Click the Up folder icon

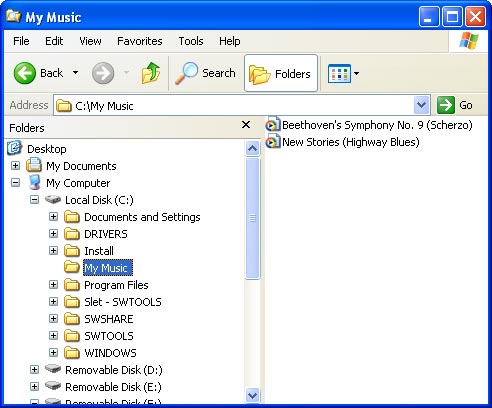[151, 73]
